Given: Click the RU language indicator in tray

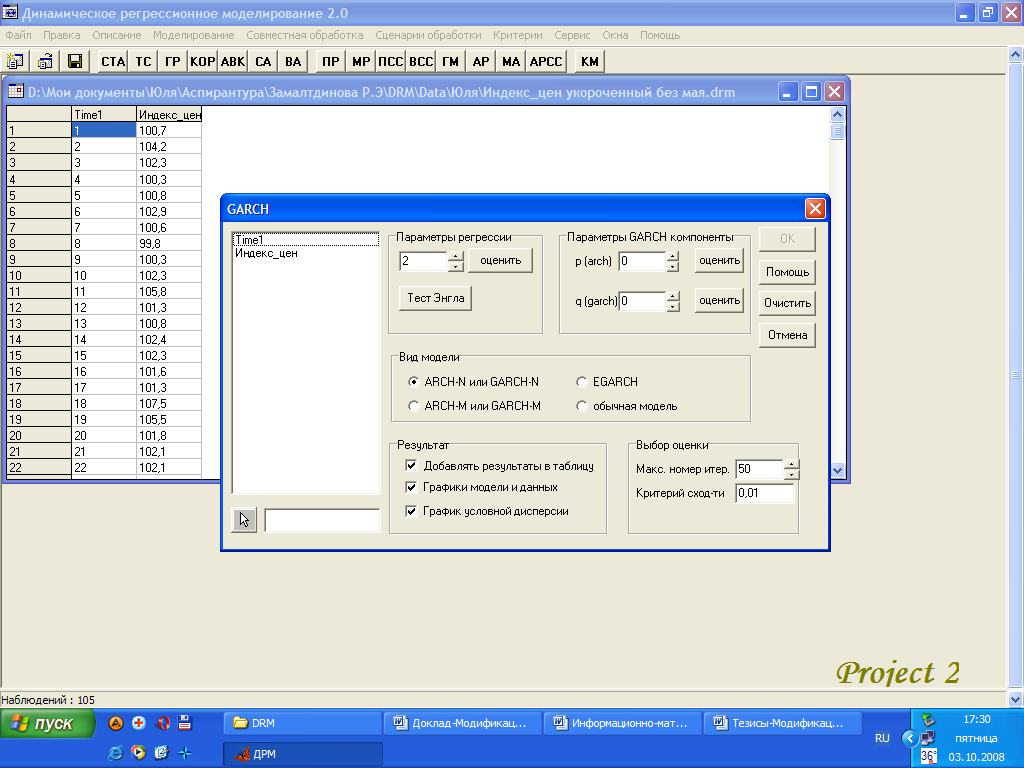Looking at the screenshot, I should point(882,738).
